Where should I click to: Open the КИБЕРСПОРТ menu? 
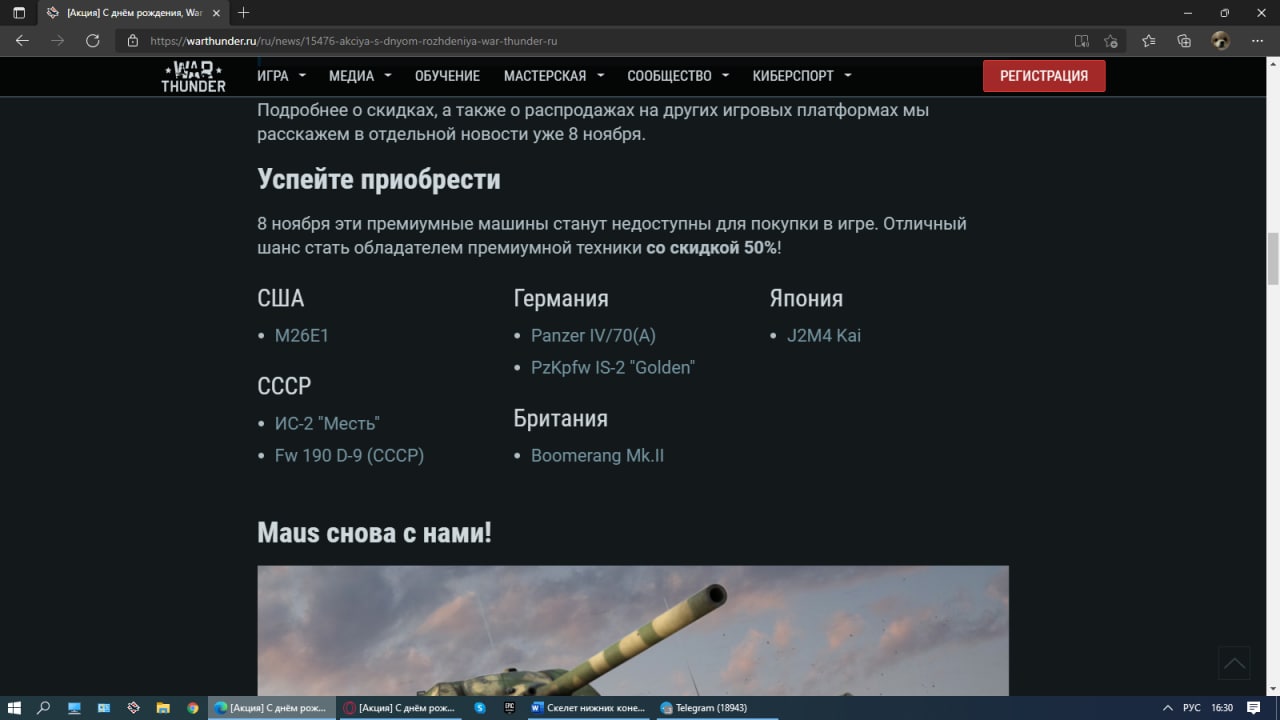tap(802, 76)
